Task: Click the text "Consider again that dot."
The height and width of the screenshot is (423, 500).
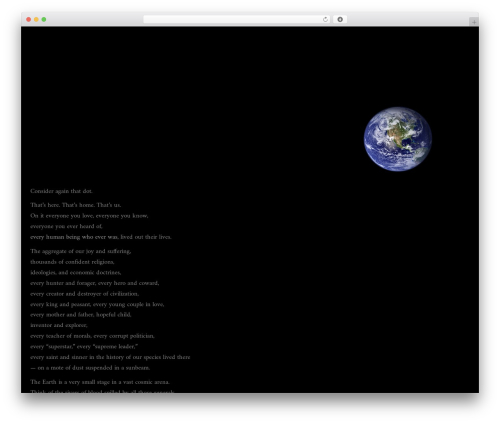Action: 61,191
